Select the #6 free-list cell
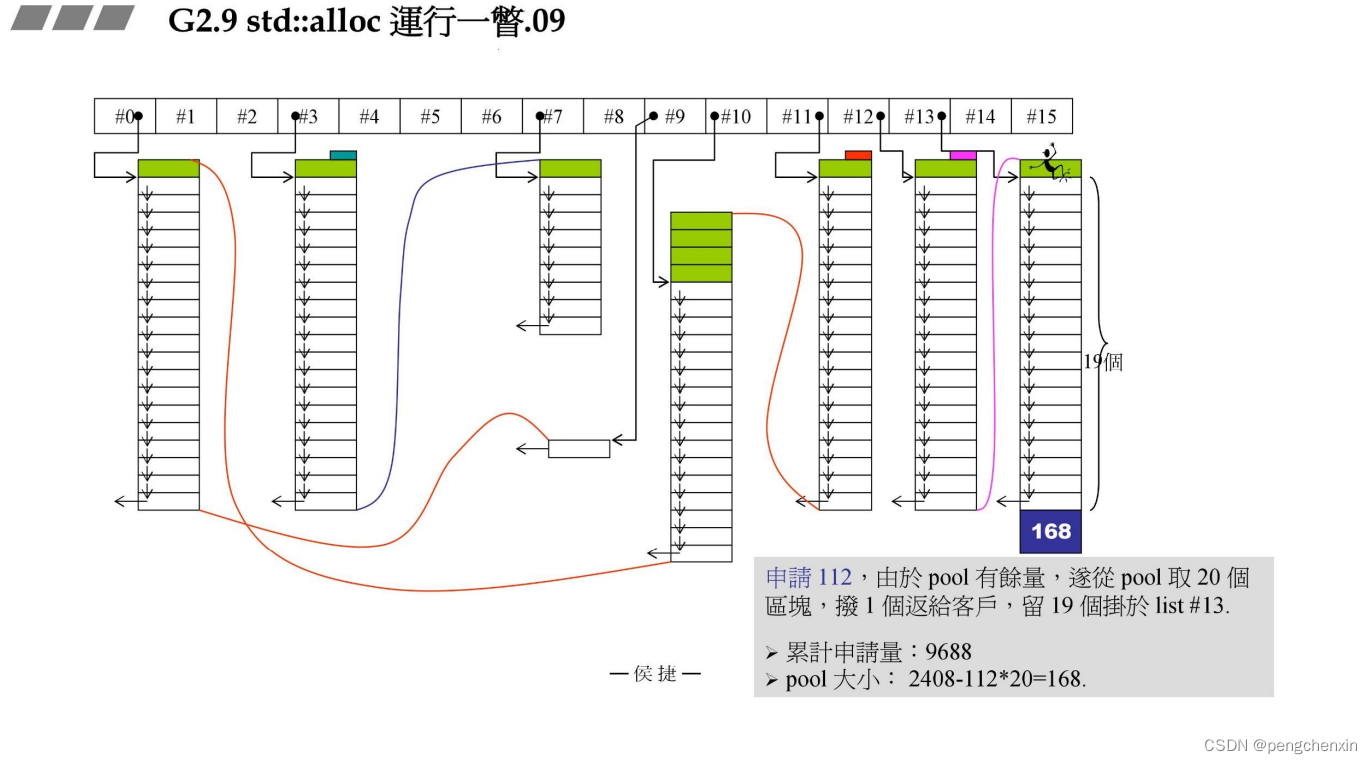 (491, 116)
